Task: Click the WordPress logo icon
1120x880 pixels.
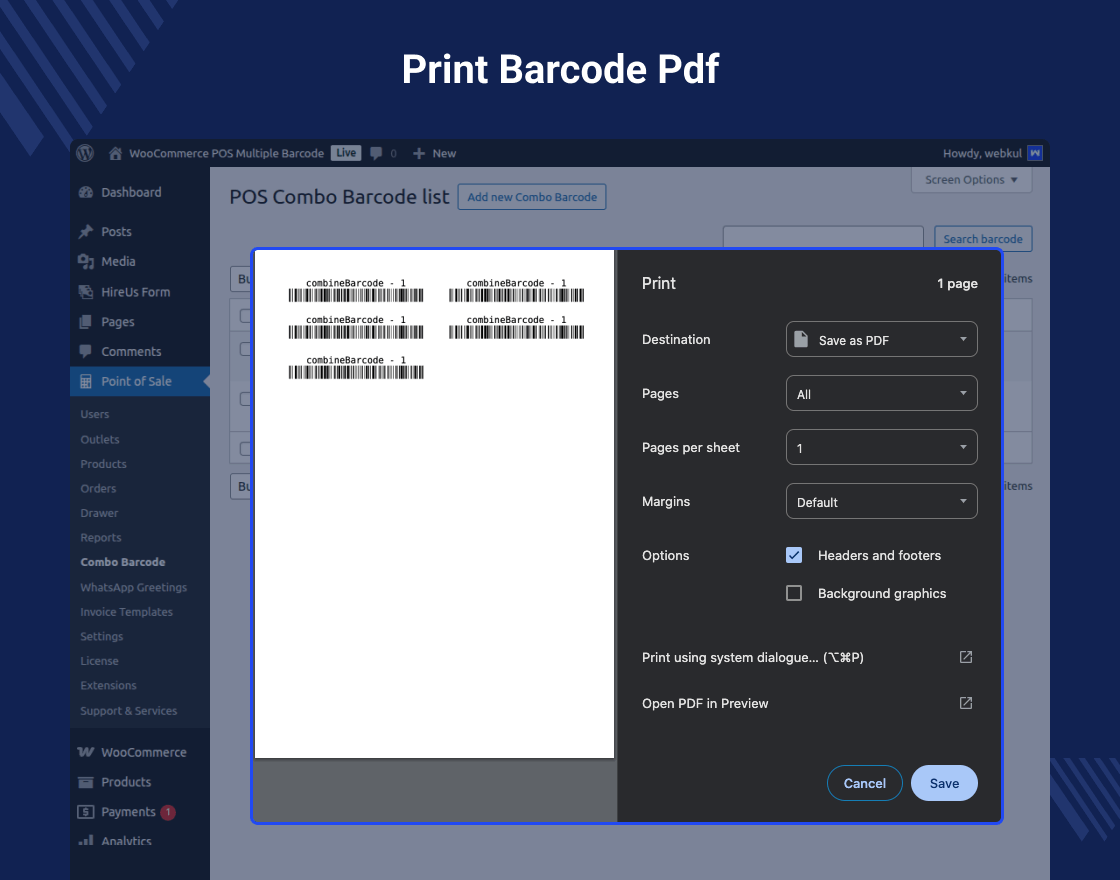Action: [x=85, y=153]
